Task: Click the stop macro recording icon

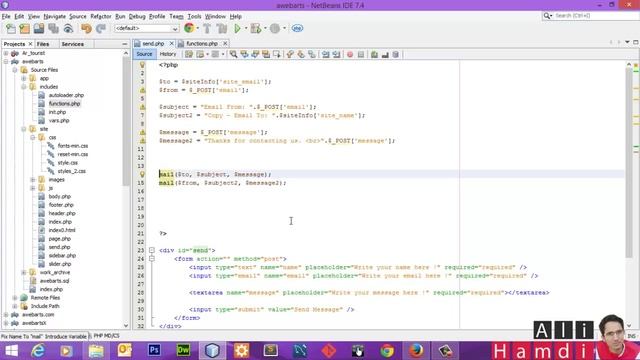Action: click(361, 54)
